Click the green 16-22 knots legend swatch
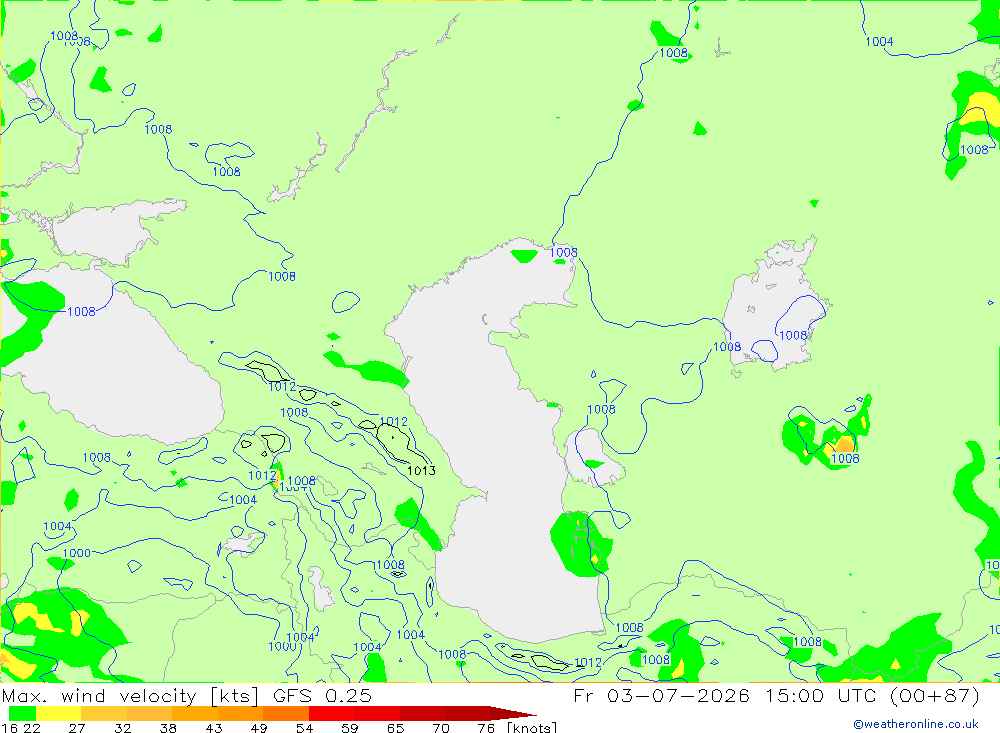Image resolution: width=1000 pixels, height=733 pixels. tap(22, 713)
